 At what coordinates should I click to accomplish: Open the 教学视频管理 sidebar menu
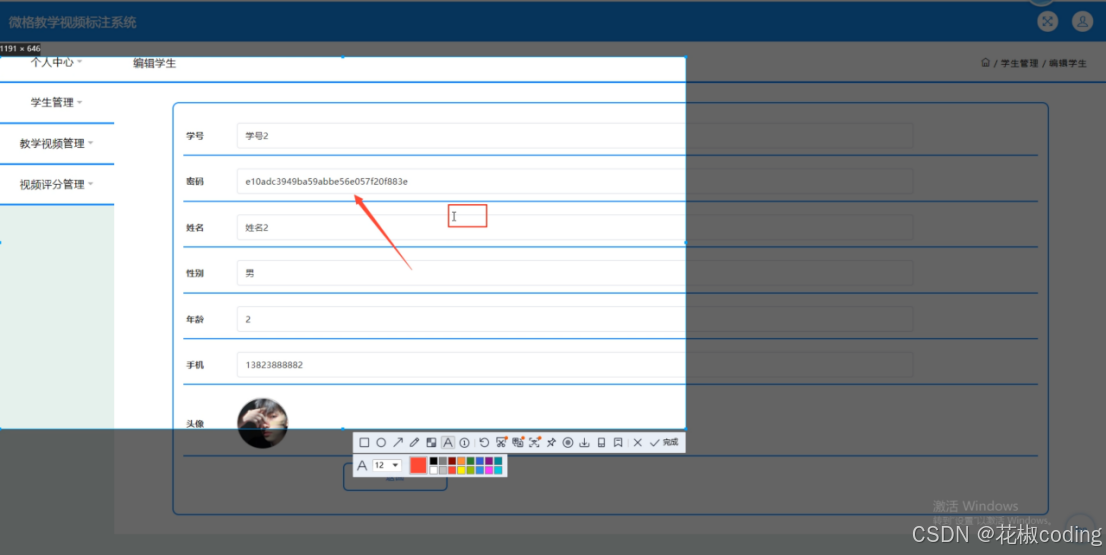pos(56,143)
